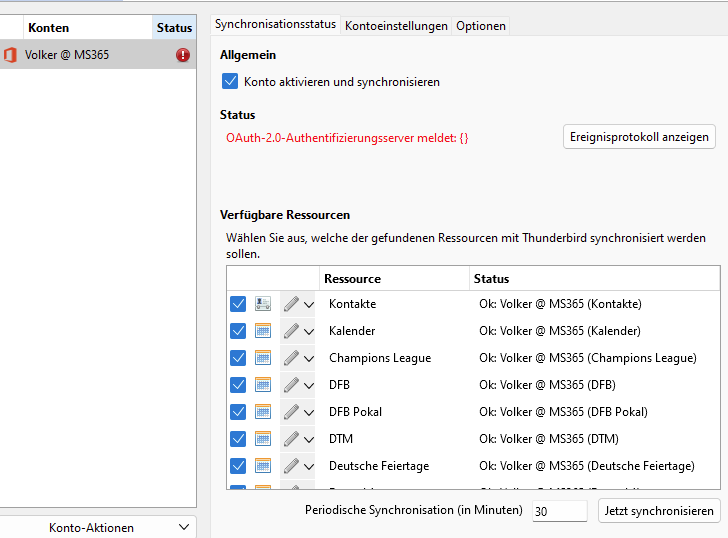
Task: Click 'Ereignisprotokoll anzeigen' button
Action: tap(639, 137)
